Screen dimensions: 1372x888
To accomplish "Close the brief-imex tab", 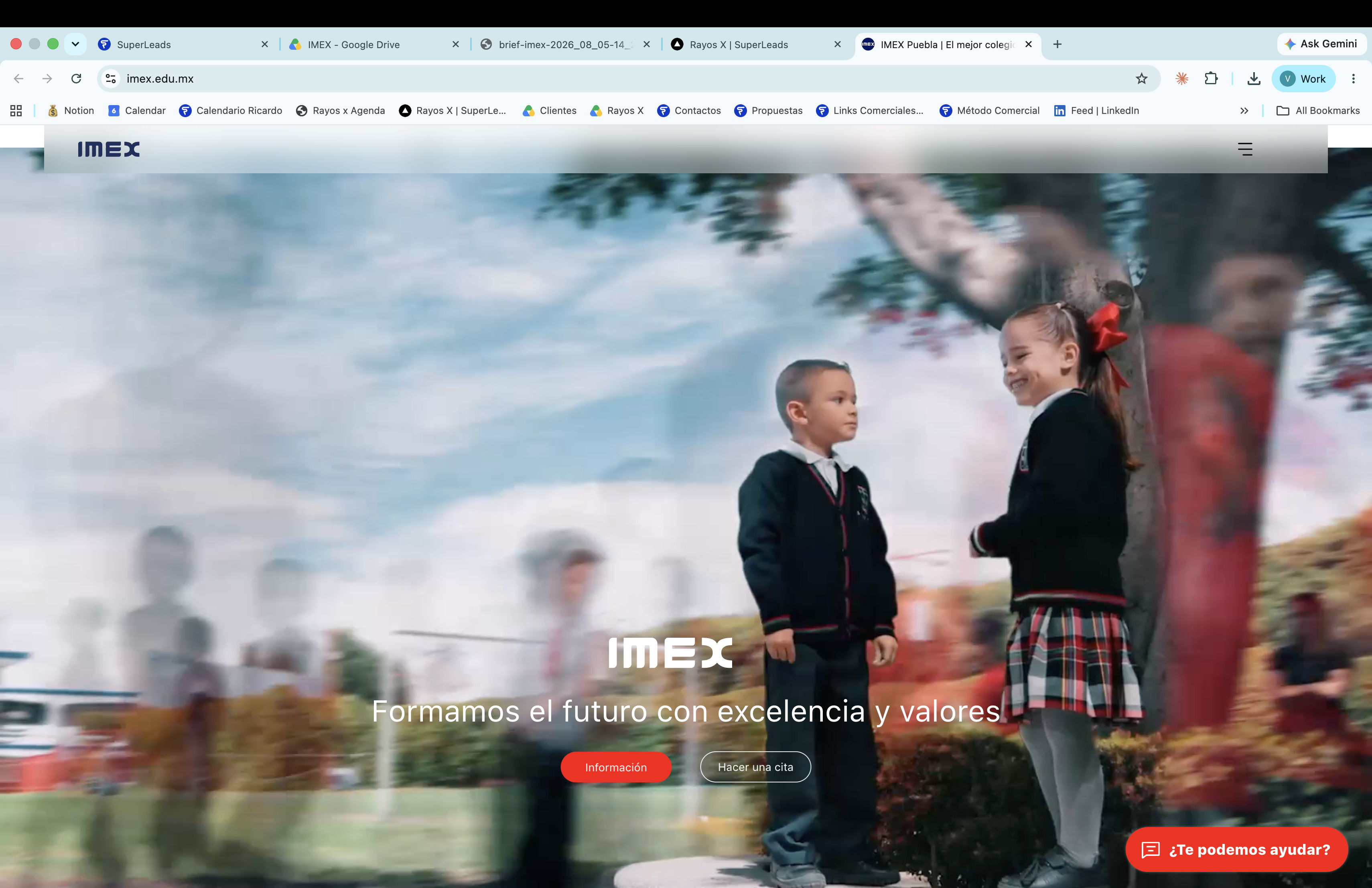I will (646, 45).
